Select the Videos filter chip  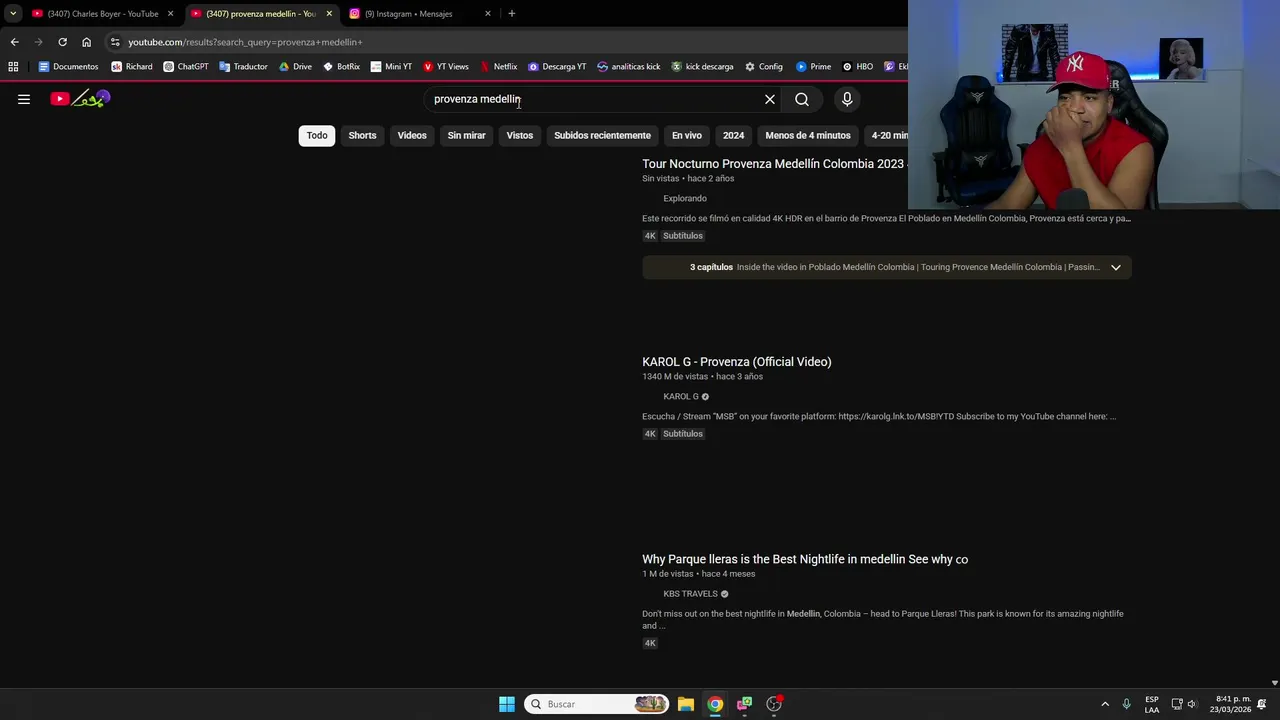[x=412, y=135]
